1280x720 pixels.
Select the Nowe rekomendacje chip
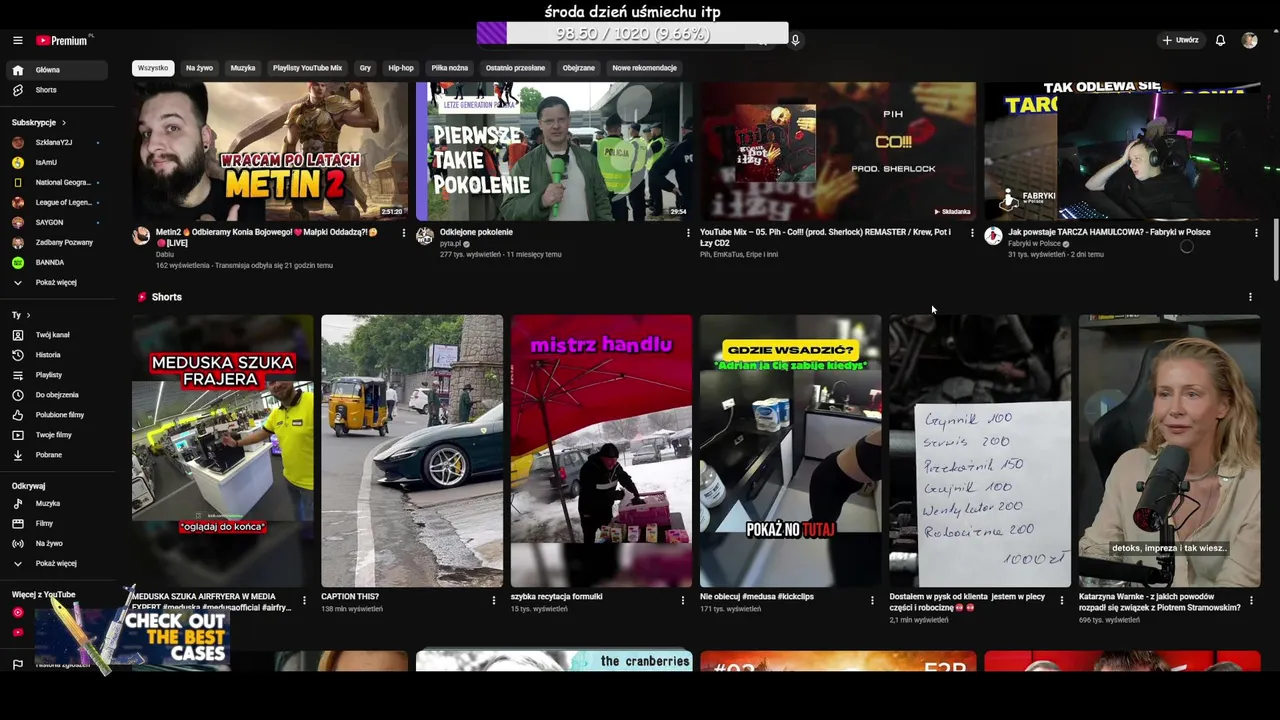645,68
